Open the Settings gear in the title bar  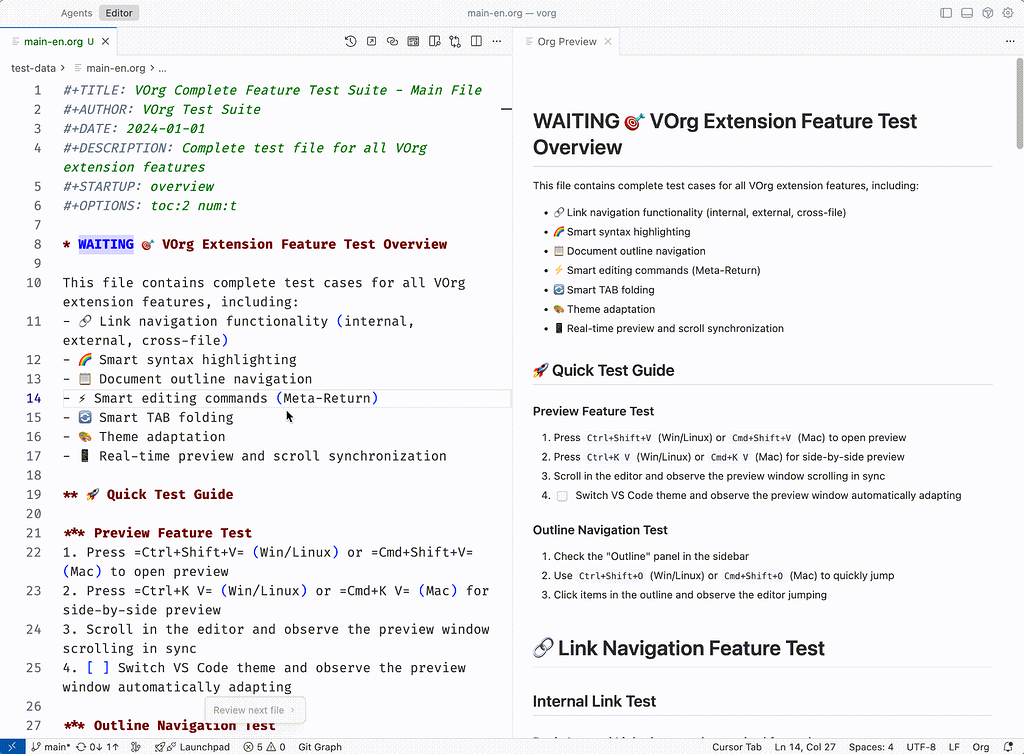1008,12
